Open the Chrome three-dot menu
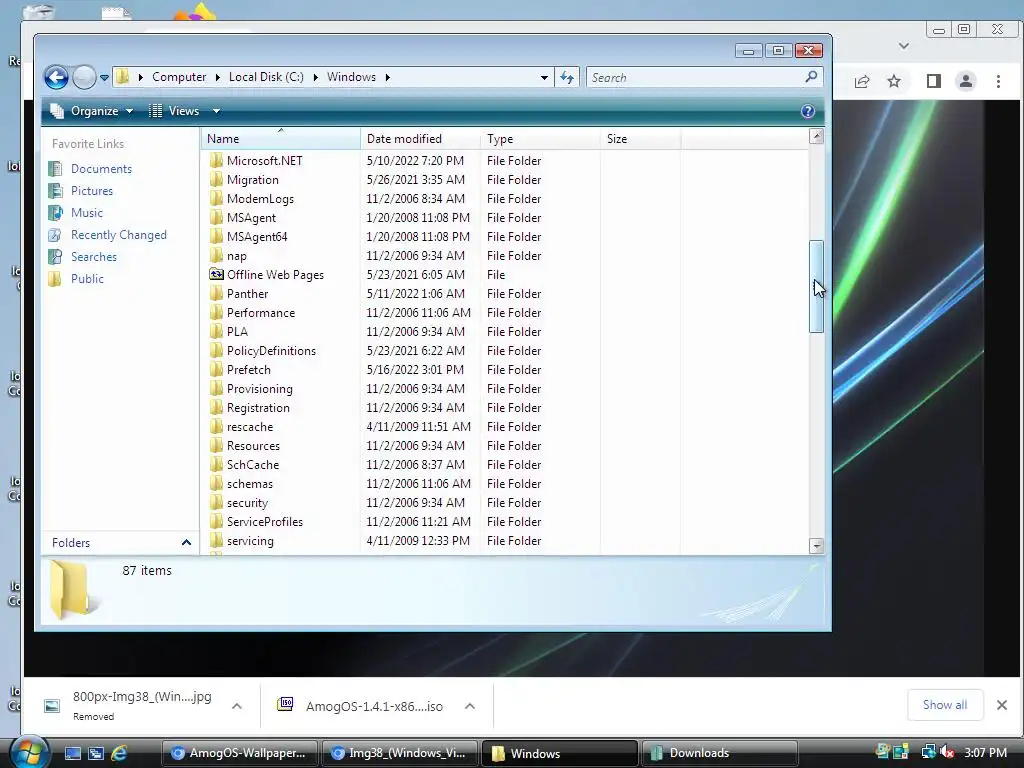Viewport: 1024px width, 768px height. (998, 81)
